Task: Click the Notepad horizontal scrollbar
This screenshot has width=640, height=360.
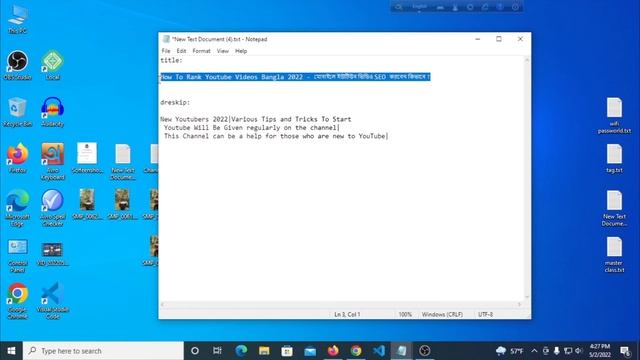Action: coord(341,304)
